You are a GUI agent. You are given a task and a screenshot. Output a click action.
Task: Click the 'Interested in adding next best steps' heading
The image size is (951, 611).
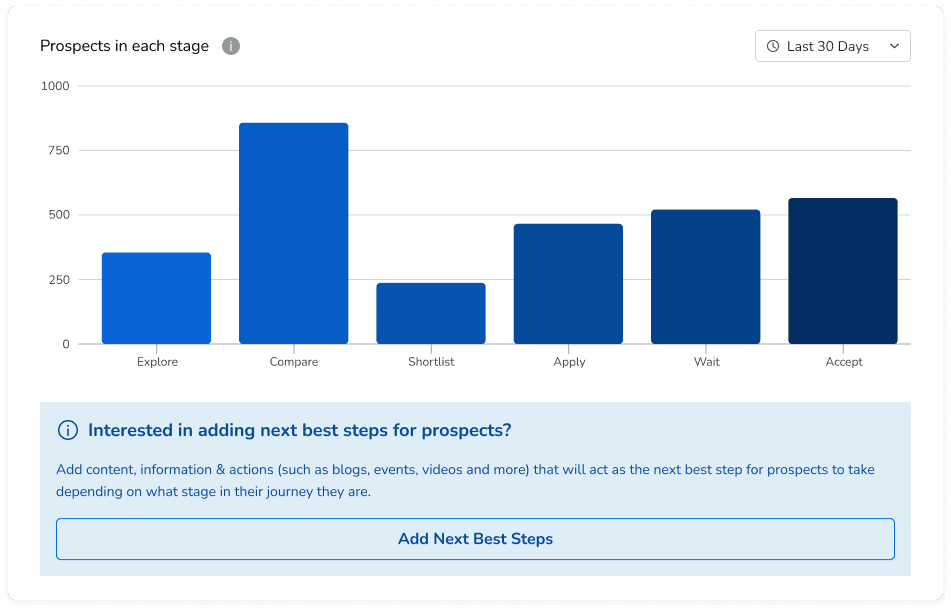[x=300, y=430]
